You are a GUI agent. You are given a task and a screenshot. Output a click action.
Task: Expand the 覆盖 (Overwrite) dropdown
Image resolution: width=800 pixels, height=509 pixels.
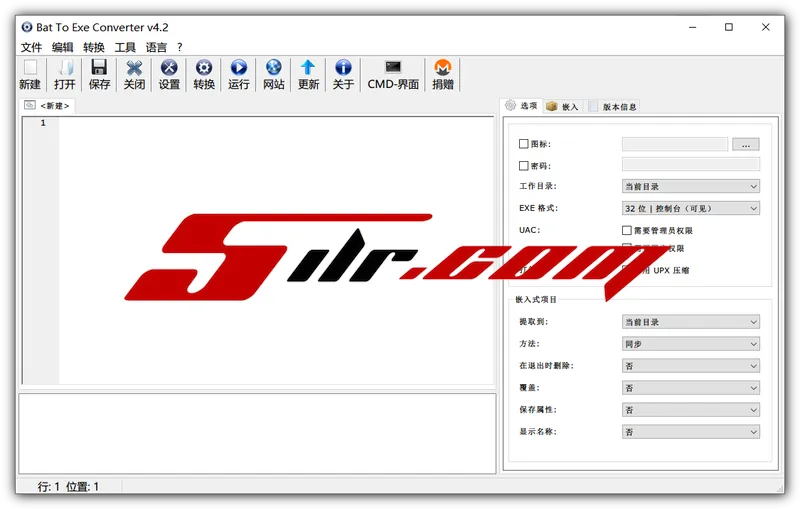tap(691, 388)
